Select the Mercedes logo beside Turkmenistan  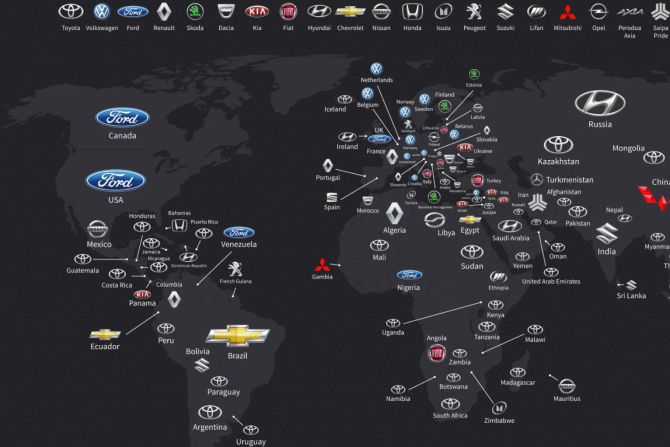[537, 179]
